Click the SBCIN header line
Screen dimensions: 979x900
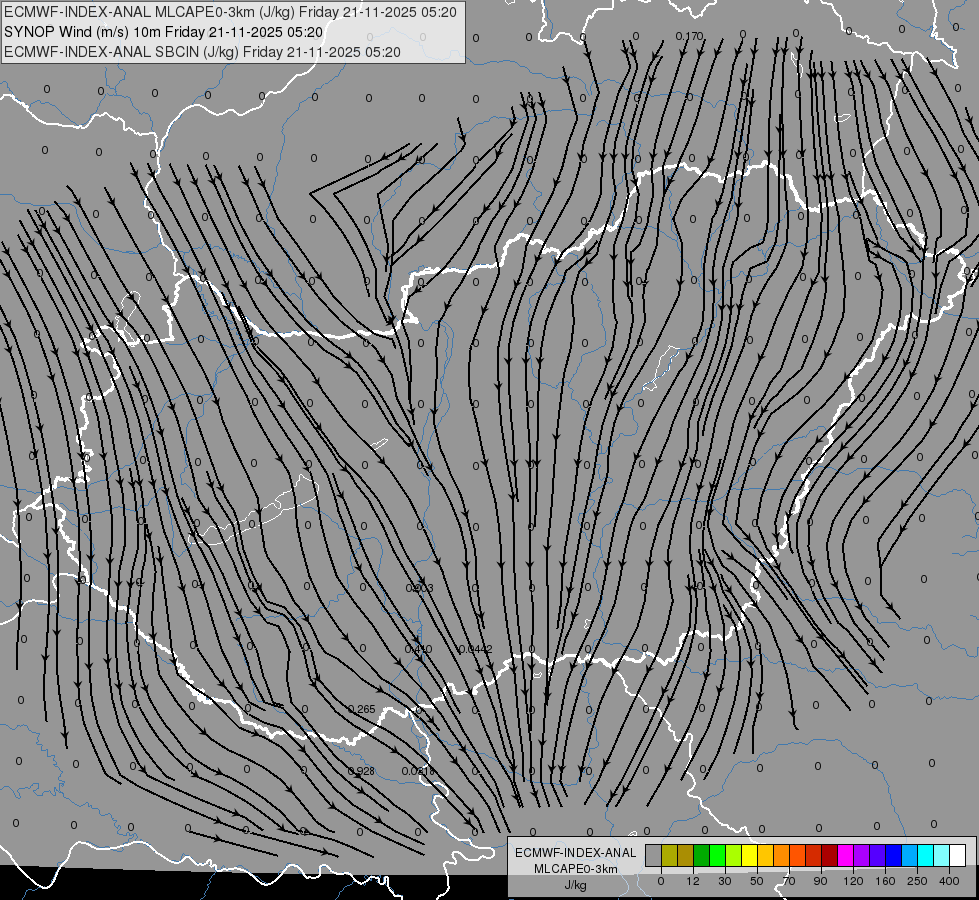tap(202, 52)
